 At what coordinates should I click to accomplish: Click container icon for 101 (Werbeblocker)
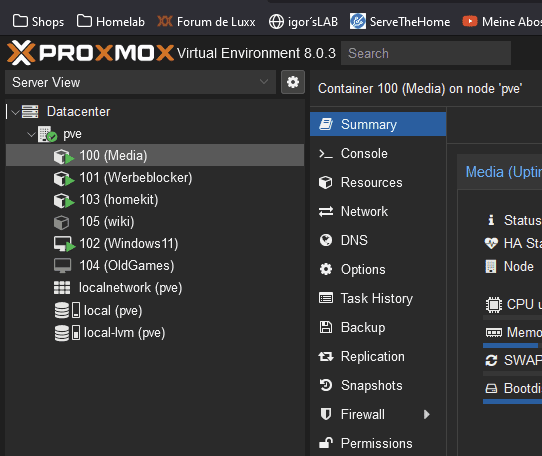pyautogui.click(x=64, y=178)
